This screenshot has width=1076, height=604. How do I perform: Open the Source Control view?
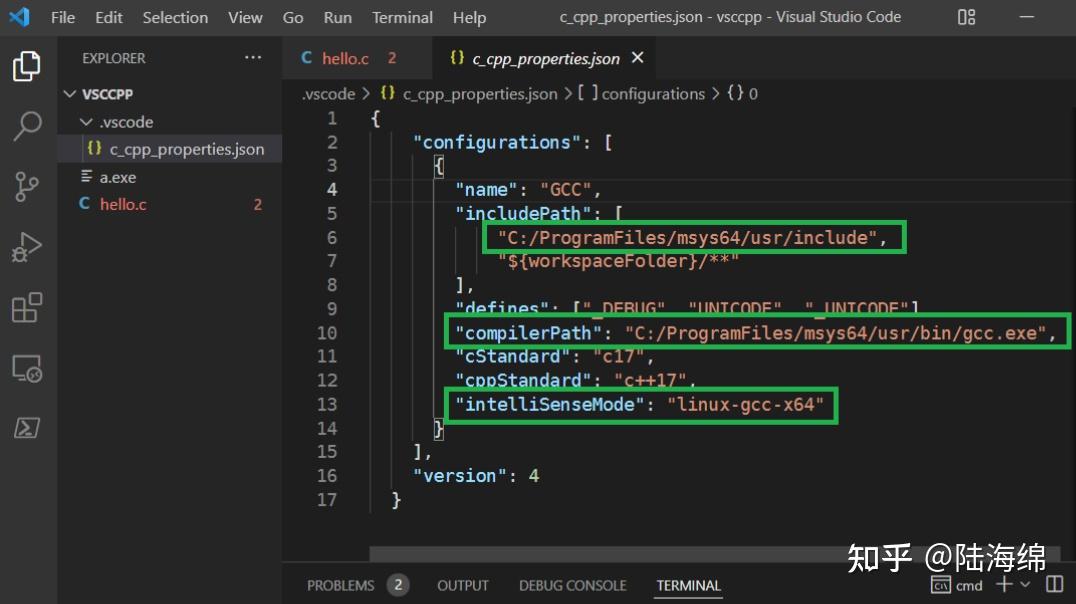point(26,187)
